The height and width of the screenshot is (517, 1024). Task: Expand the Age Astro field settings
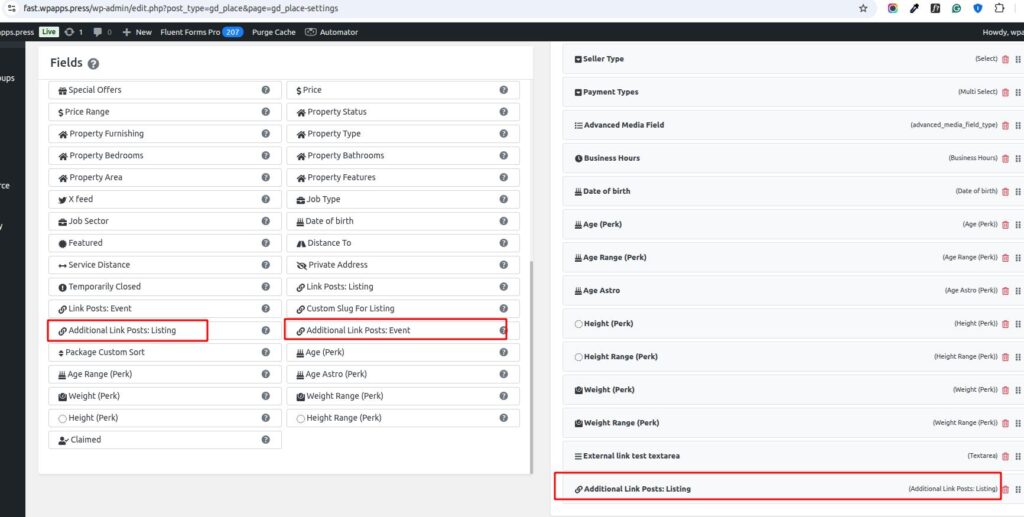tap(602, 290)
